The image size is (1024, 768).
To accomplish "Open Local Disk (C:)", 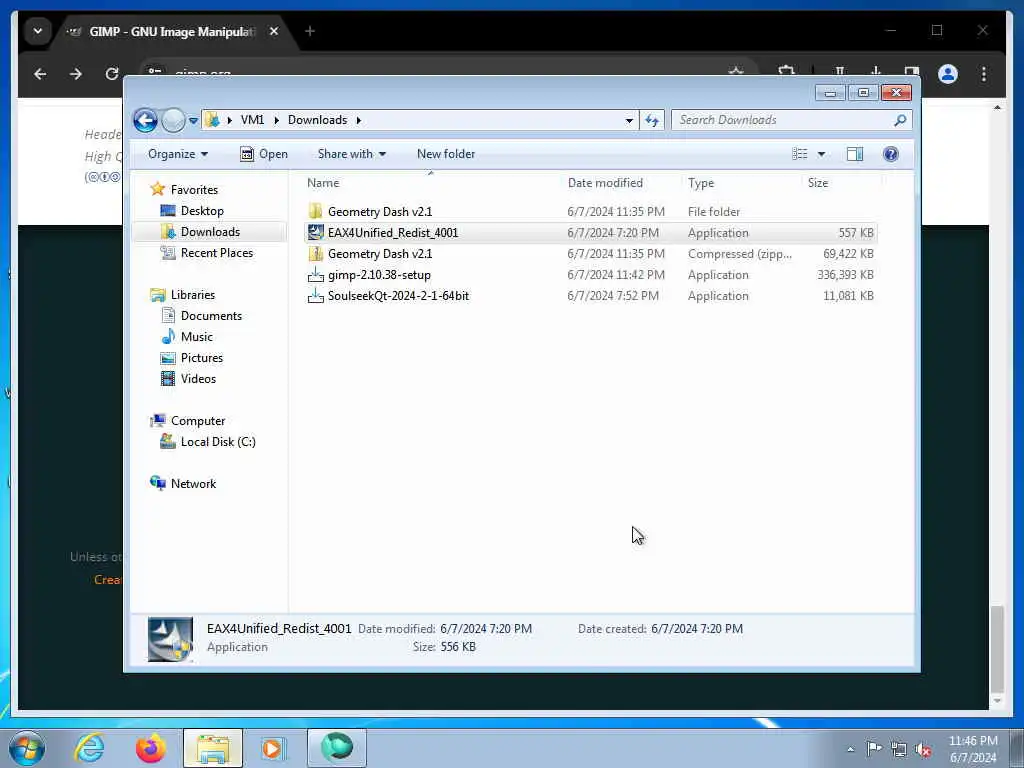I will [218, 442].
